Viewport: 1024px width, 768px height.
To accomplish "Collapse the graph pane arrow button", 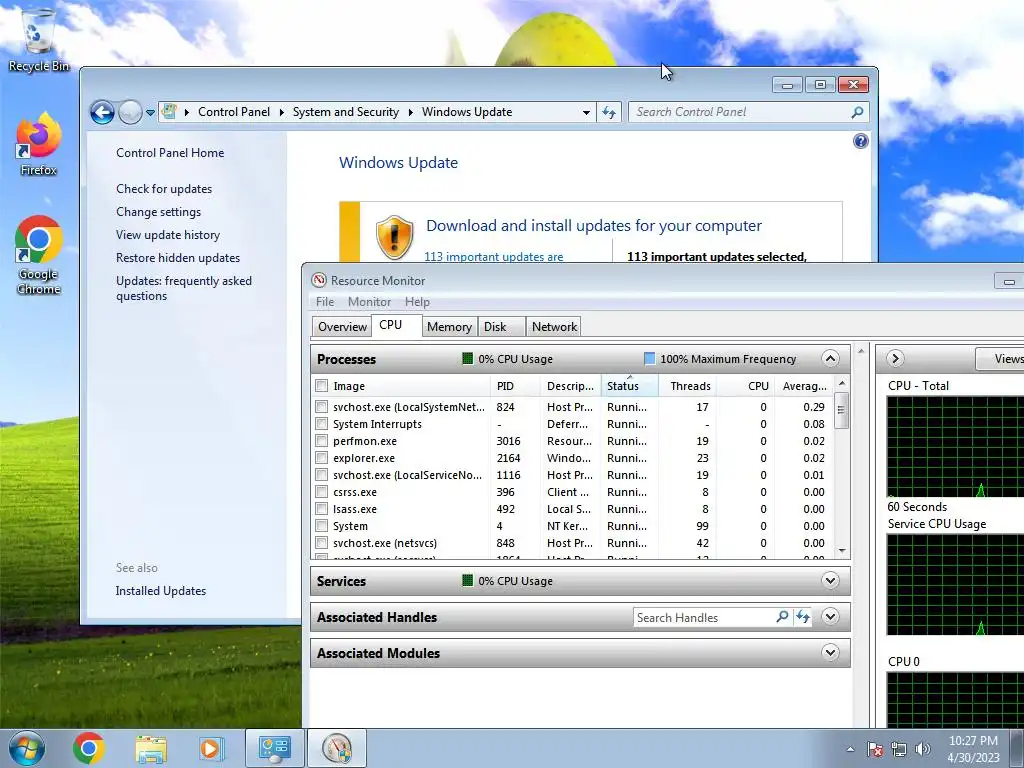I will tap(895, 358).
